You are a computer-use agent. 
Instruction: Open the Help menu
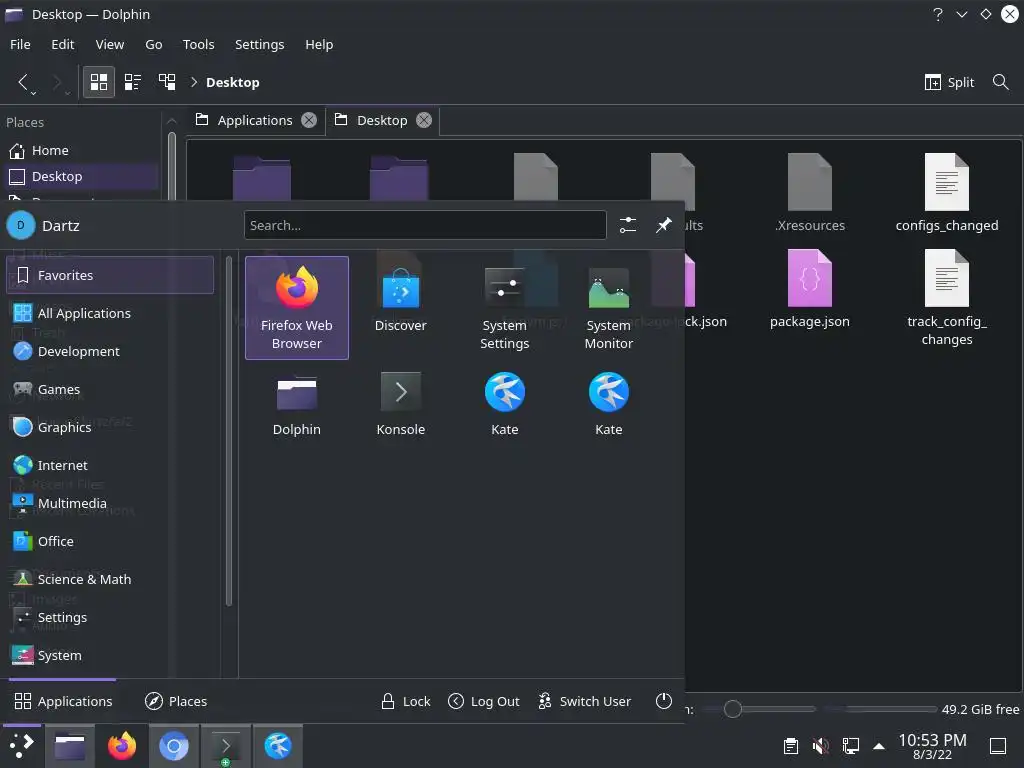point(319,44)
